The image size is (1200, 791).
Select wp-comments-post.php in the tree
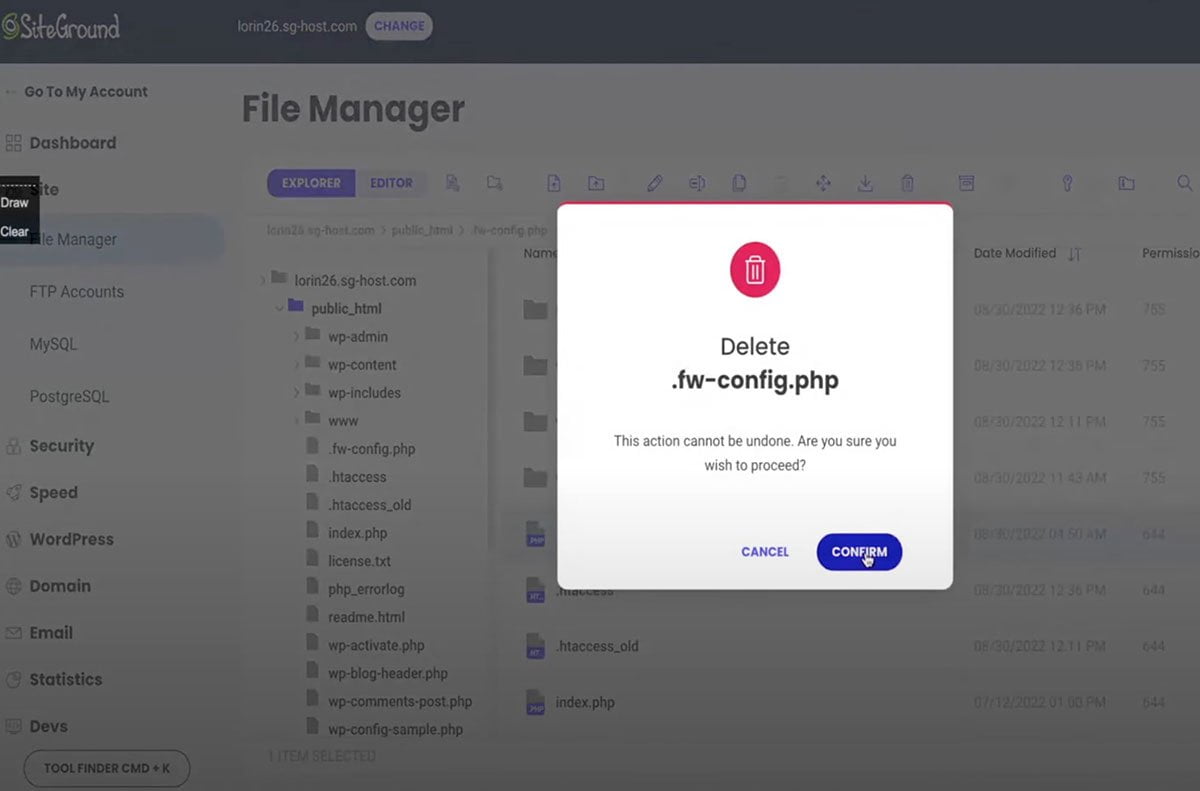pos(400,701)
